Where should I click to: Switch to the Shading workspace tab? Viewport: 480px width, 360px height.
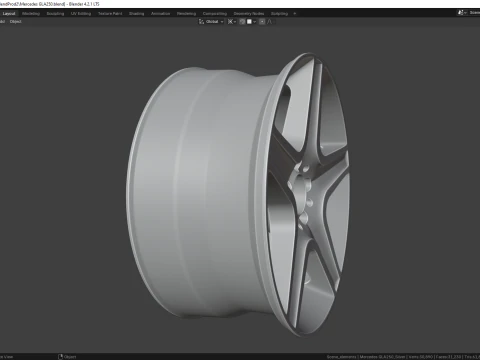click(137, 14)
